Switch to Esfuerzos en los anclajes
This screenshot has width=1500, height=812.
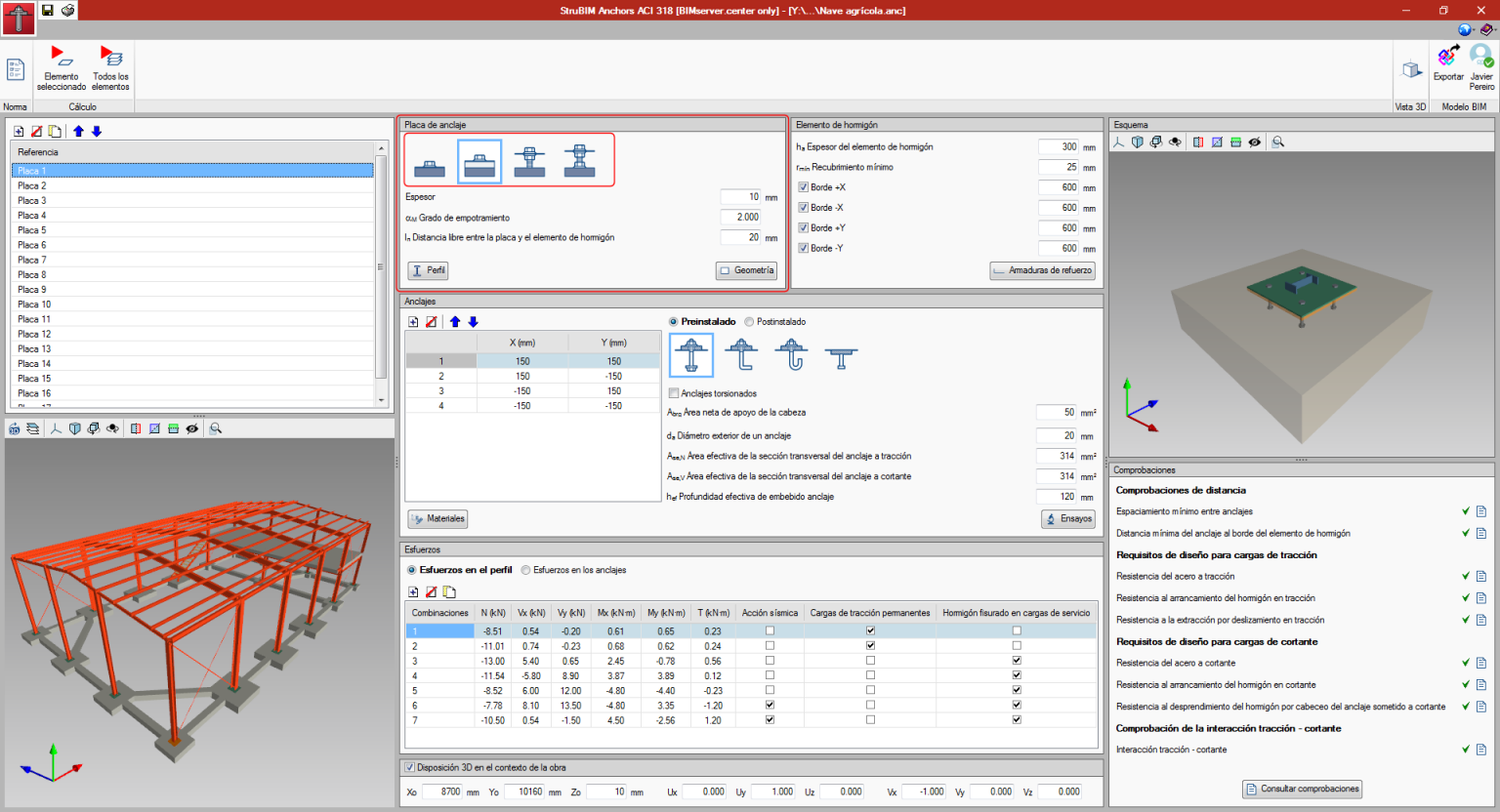click(x=526, y=572)
